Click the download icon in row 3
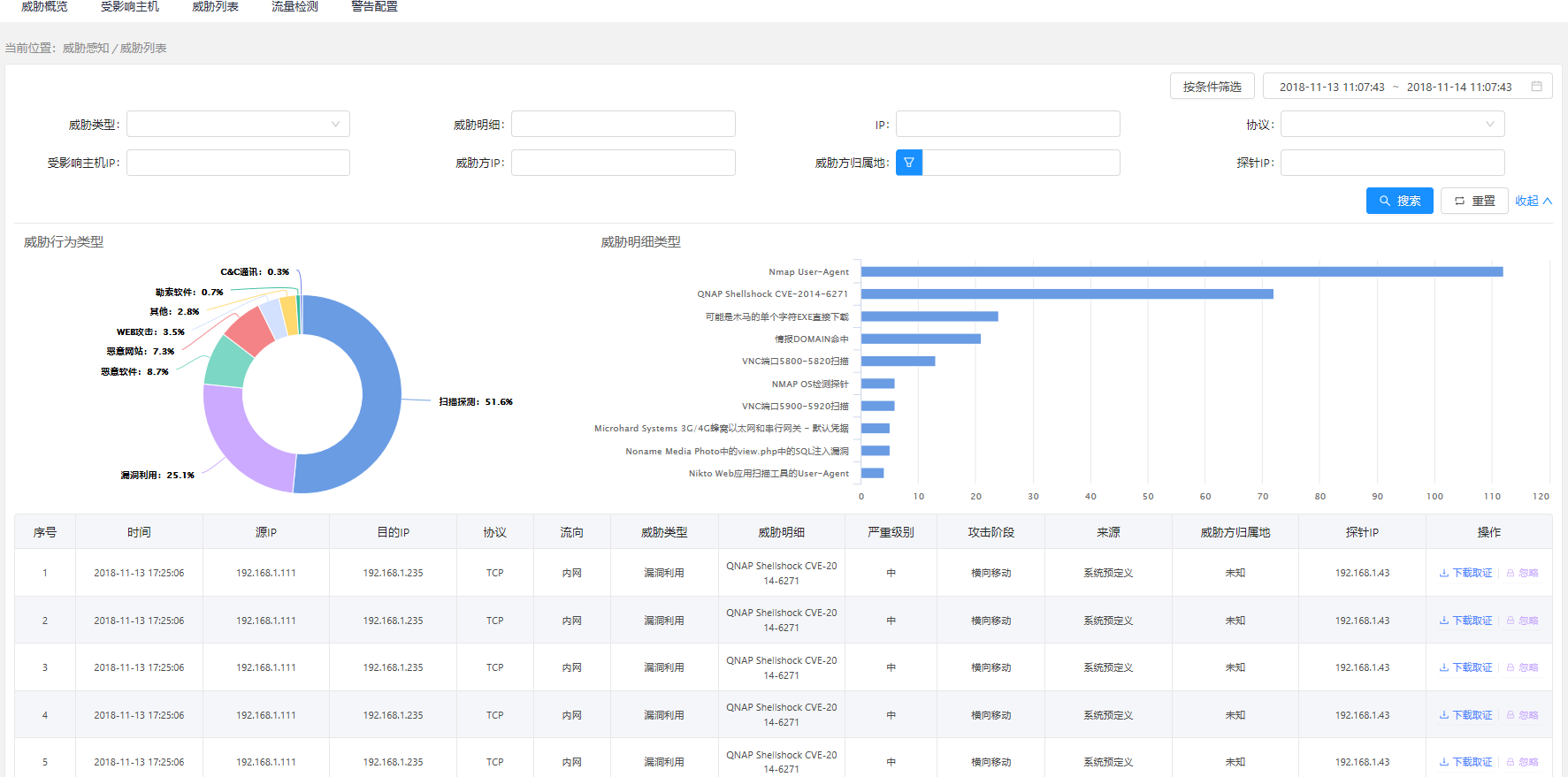This screenshot has width=1568, height=777. coord(1443,667)
